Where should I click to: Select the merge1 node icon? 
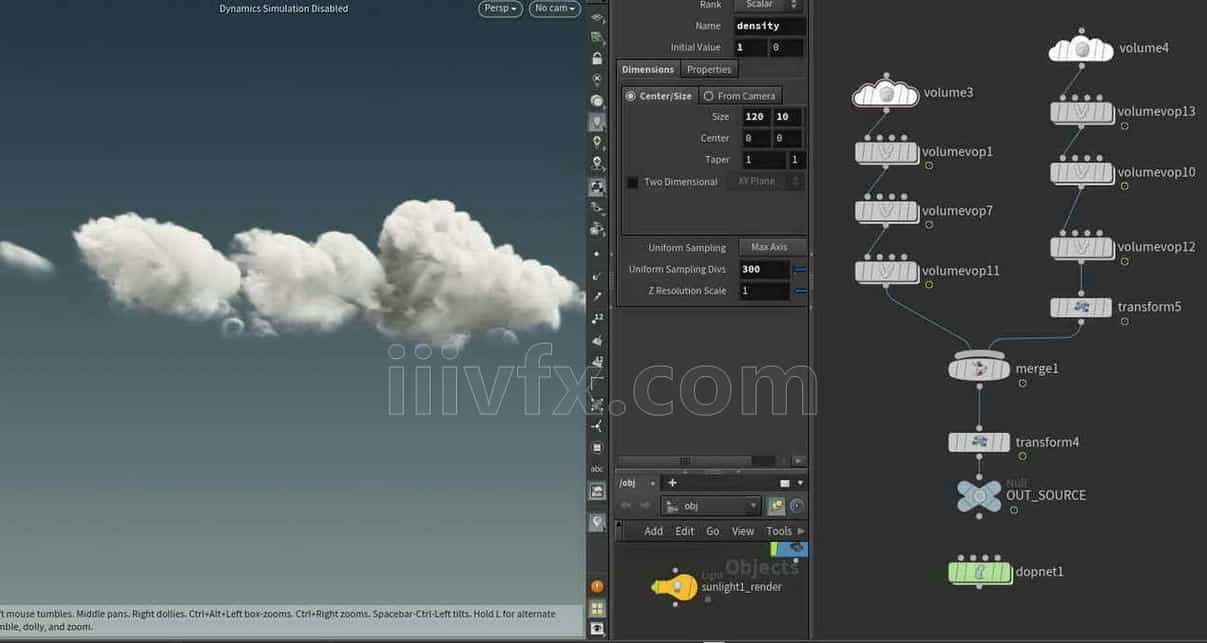point(979,368)
